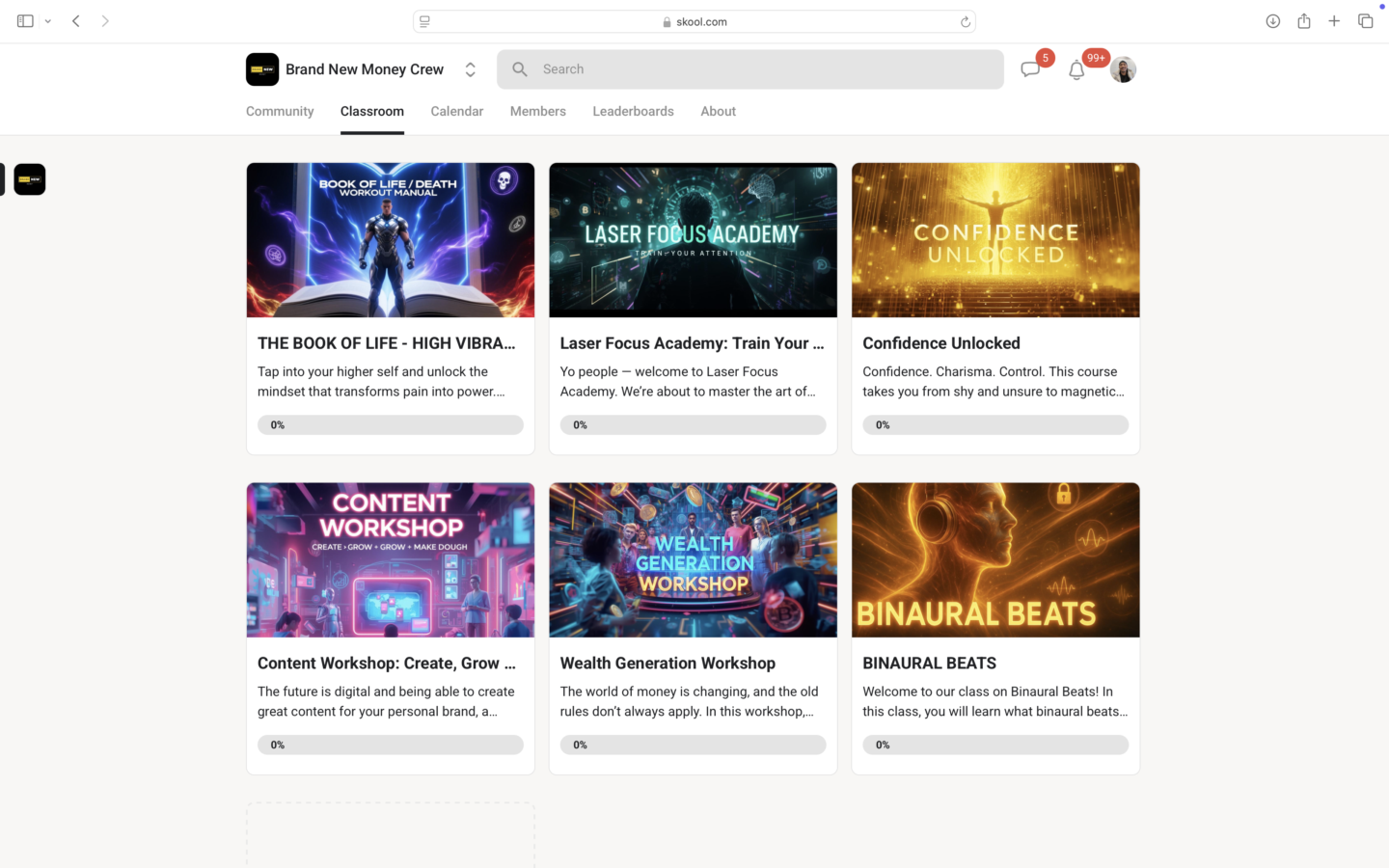Reload the skool.com page
The height and width of the screenshot is (868, 1389).
tap(965, 21)
